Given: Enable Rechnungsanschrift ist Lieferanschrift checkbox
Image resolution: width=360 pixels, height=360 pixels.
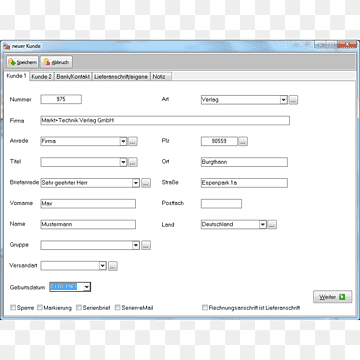Looking at the screenshot, I should [x=205, y=308].
